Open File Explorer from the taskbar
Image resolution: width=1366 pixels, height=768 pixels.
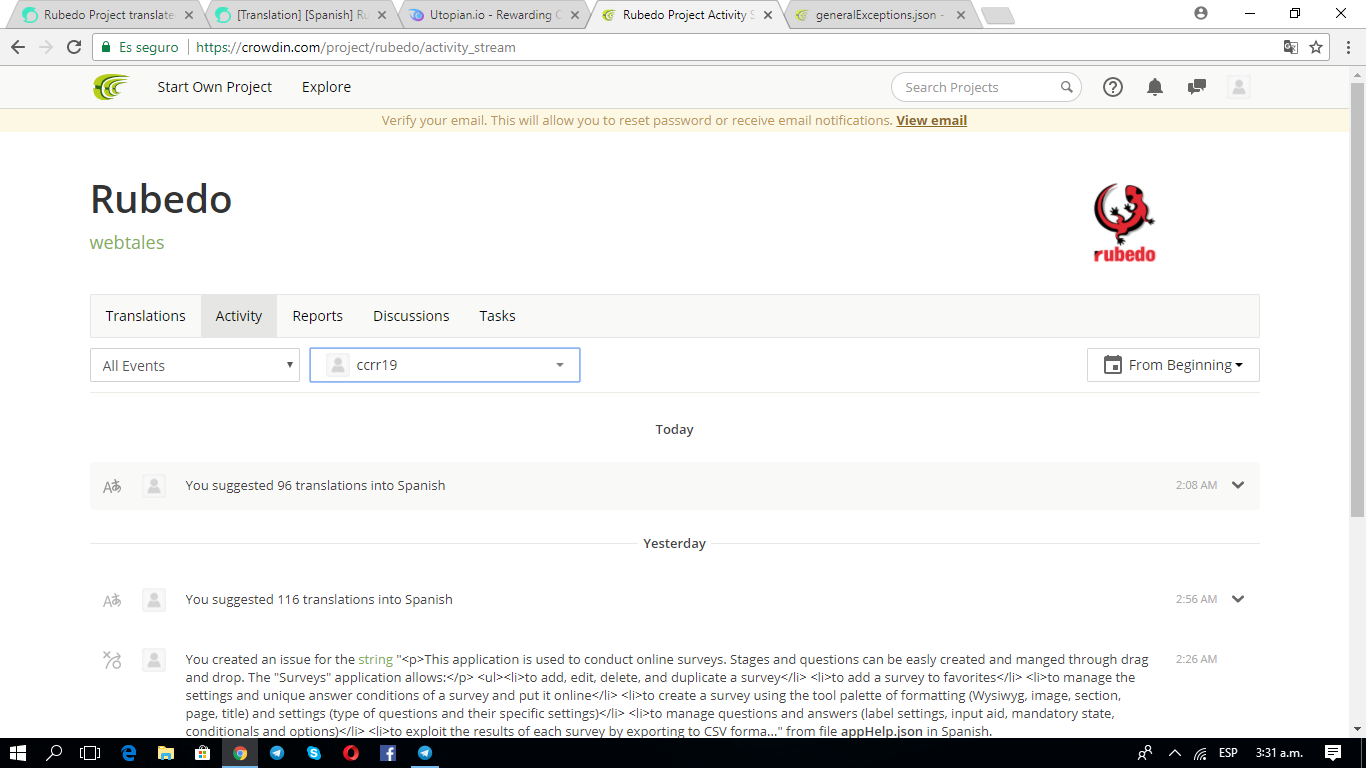pos(165,753)
